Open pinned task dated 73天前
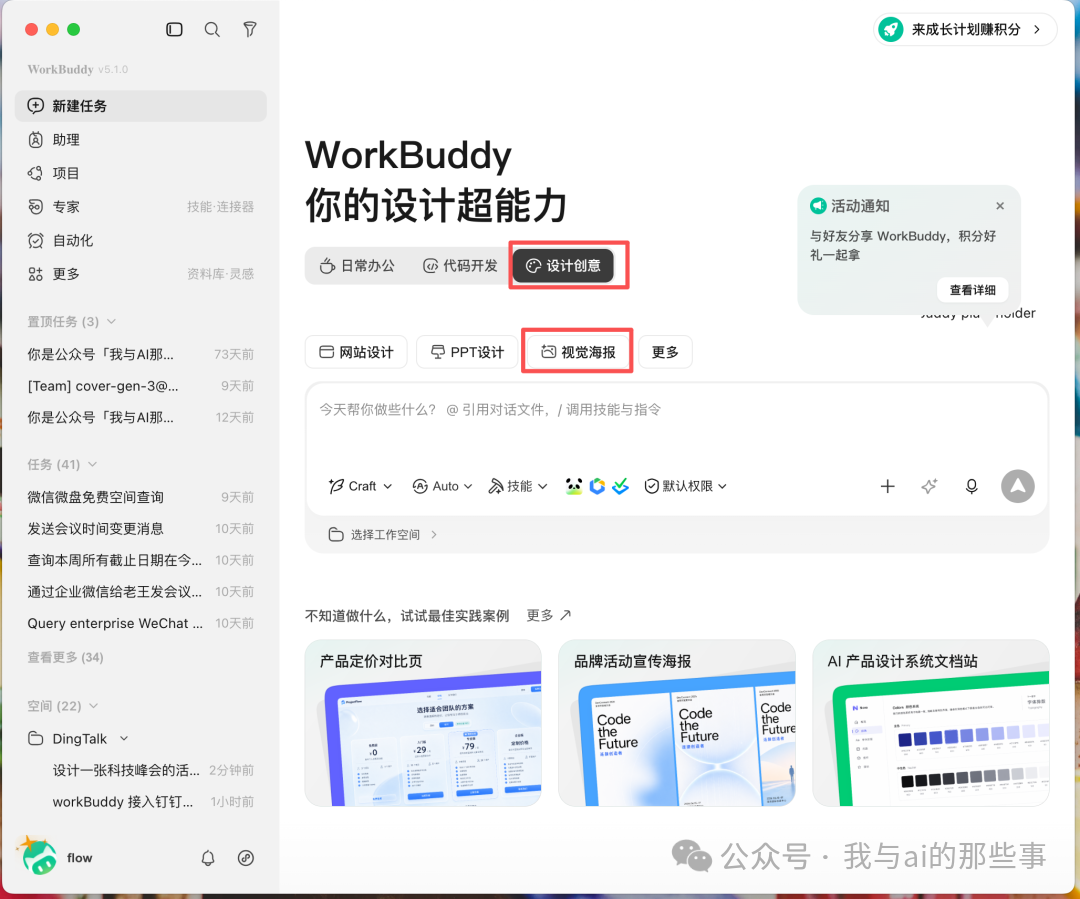 pos(141,354)
